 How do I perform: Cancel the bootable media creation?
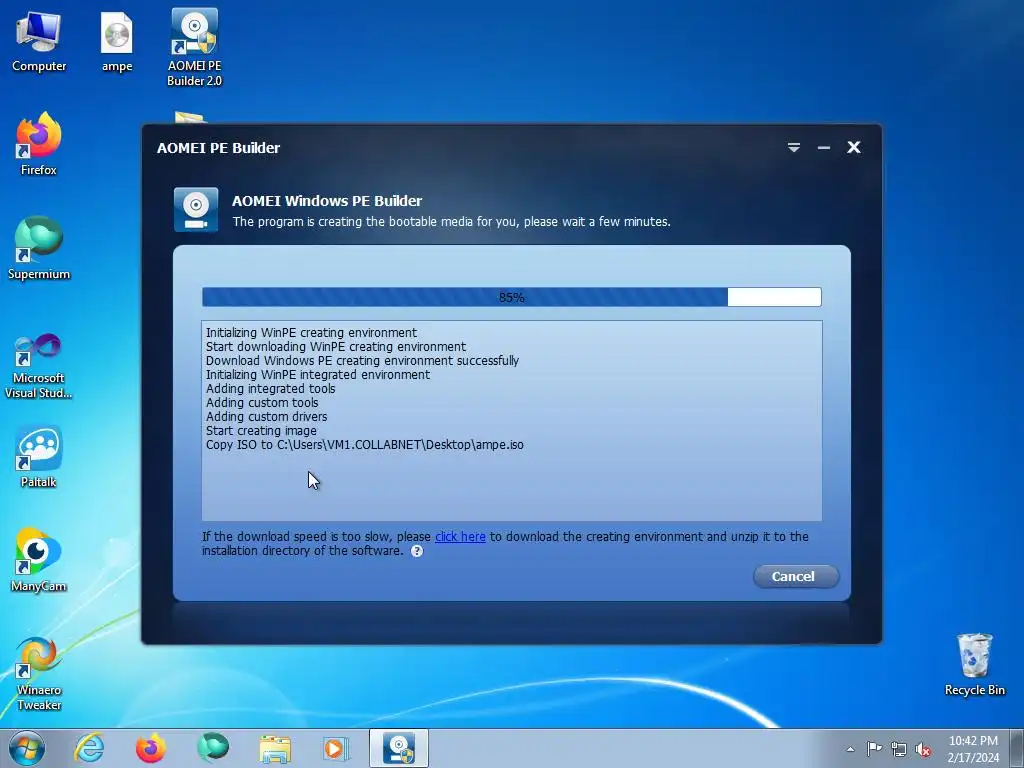coord(795,577)
